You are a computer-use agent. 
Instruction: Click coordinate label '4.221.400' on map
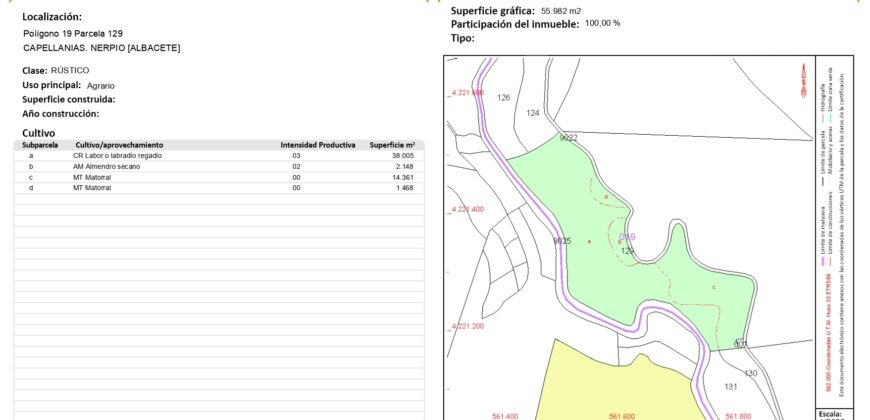click(x=467, y=210)
